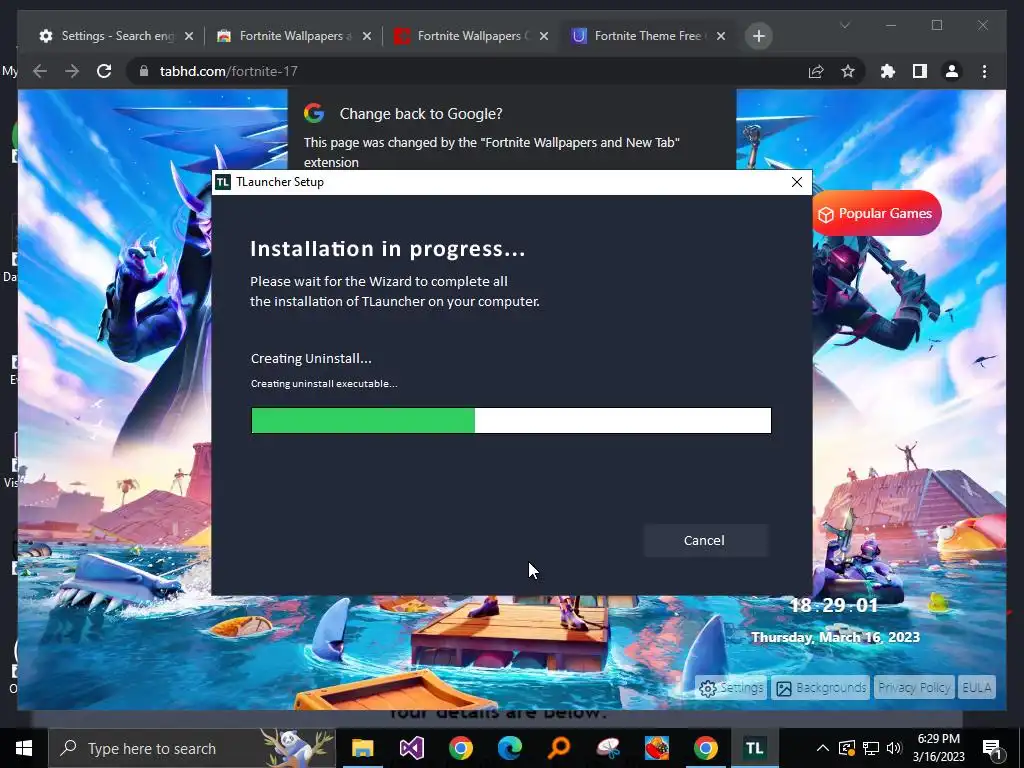The height and width of the screenshot is (768, 1024).
Task: Go back to the previous page
Action: pyautogui.click(x=40, y=71)
